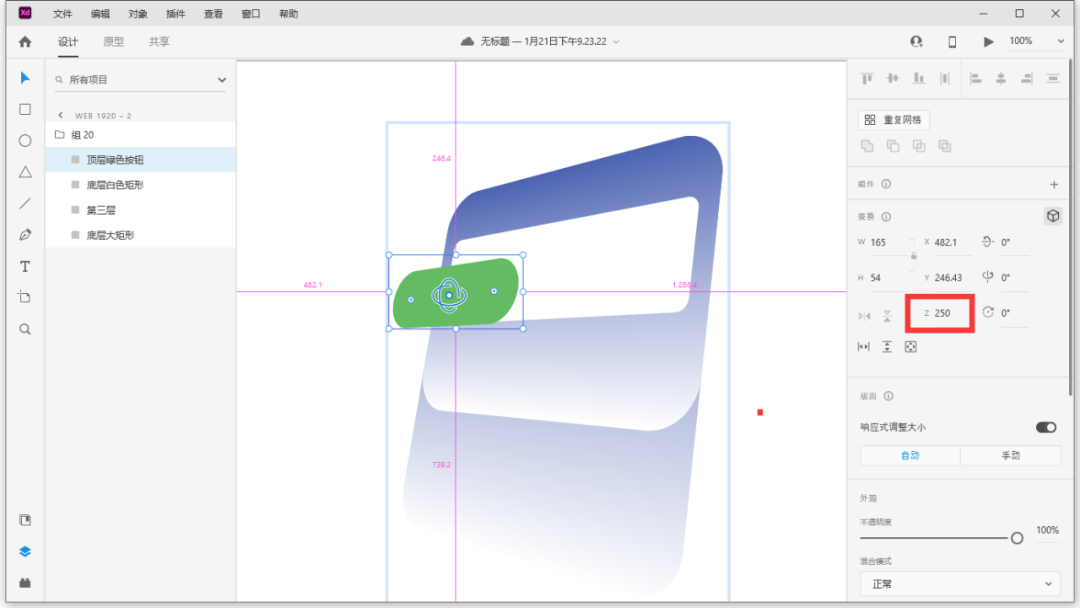Select the Rectangle tool

point(25,110)
